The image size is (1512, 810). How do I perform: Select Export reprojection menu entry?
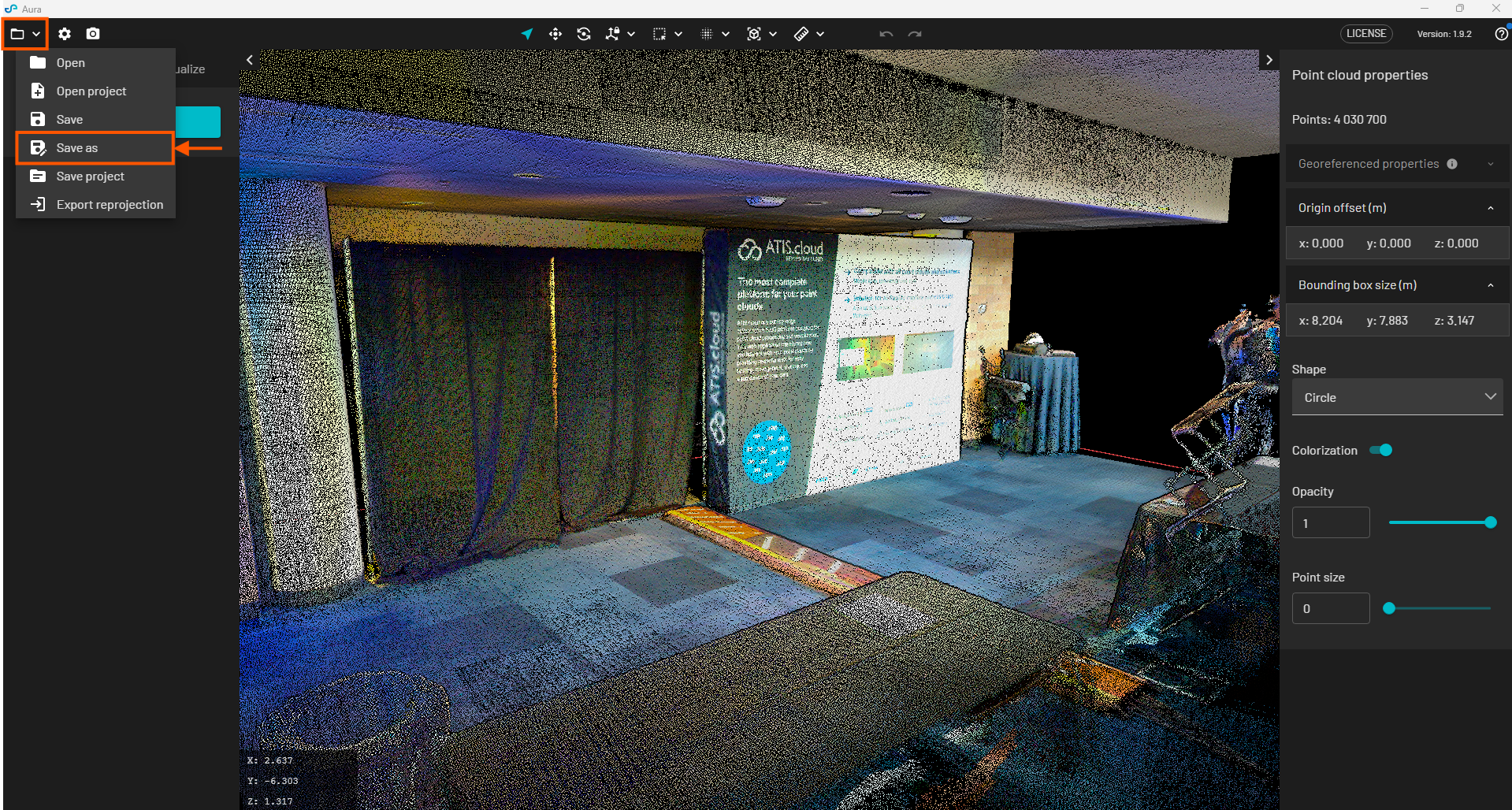110,205
